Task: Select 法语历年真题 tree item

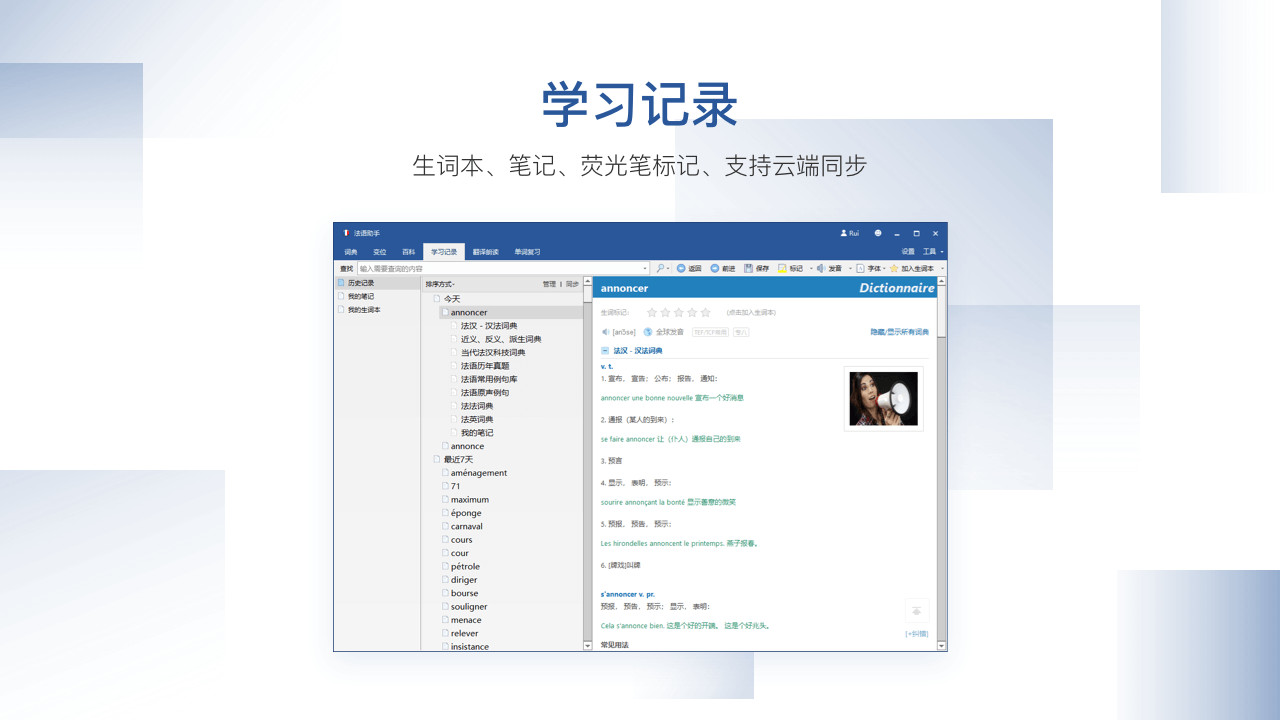Action: [x=485, y=366]
